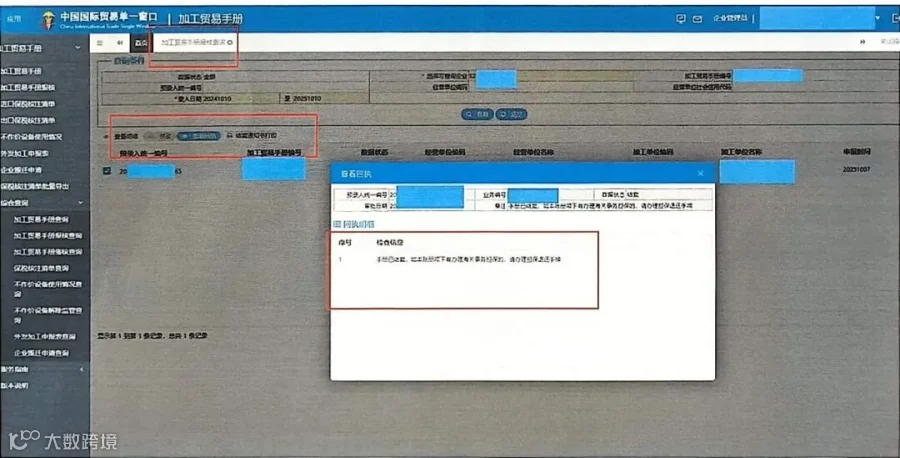Select 加工贸易手册查询 under 综合查询
This screenshot has width=900, height=458.
click(41, 219)
